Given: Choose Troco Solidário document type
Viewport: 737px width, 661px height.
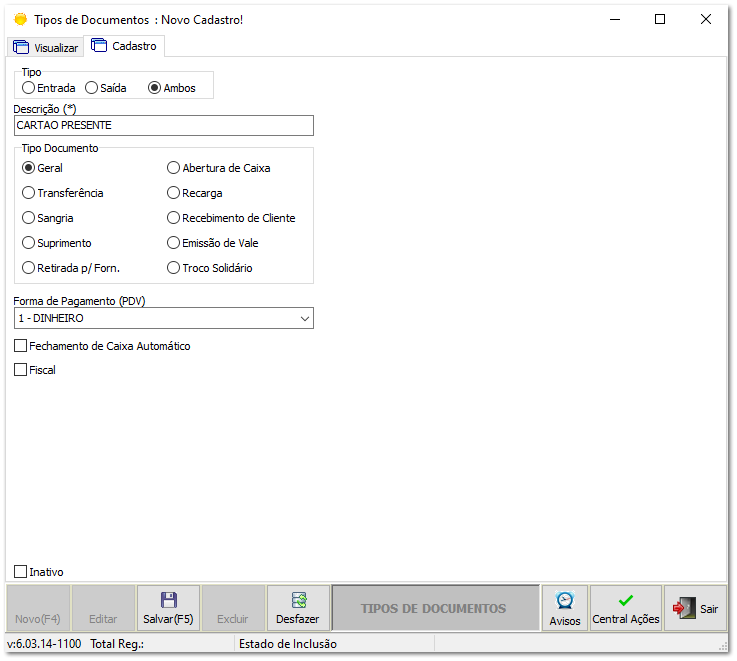Looking at the screenshot, I should (x=173, y=268).
